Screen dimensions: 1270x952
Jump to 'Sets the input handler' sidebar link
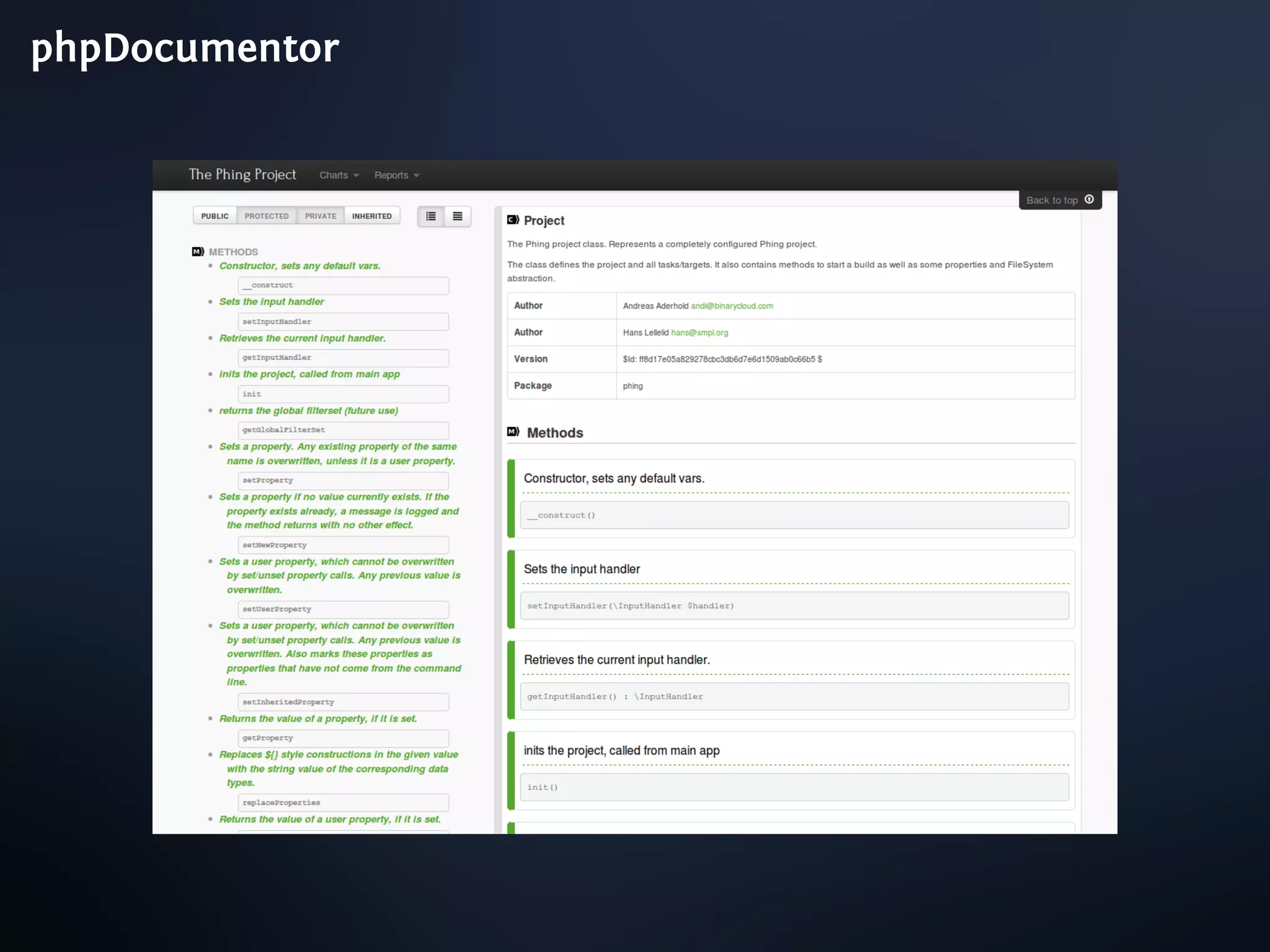click(x=272, y=302)
